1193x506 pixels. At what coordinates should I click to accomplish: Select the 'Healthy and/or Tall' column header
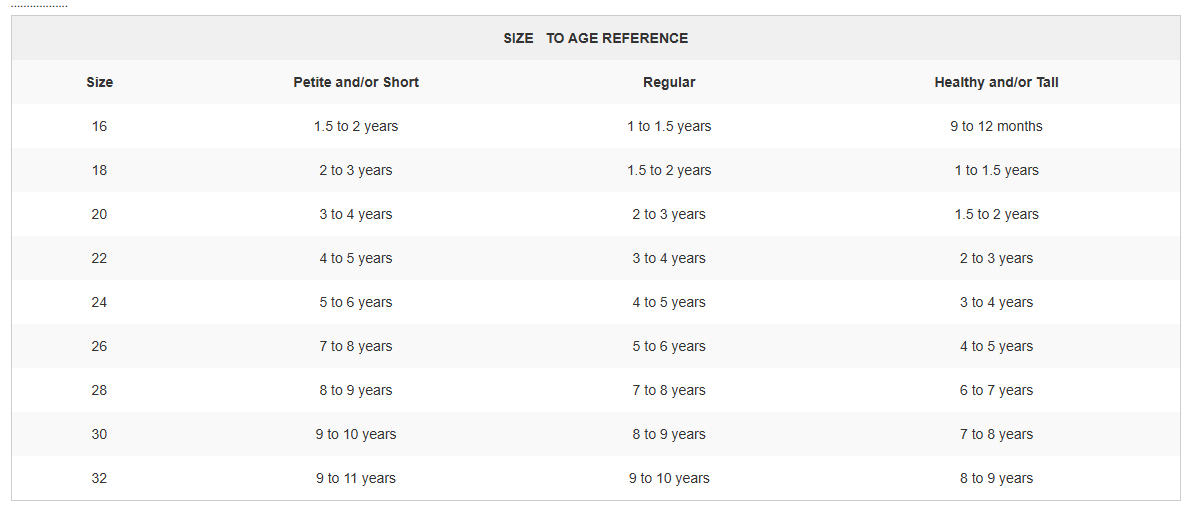pyautogui.click(x=996, y=82)
